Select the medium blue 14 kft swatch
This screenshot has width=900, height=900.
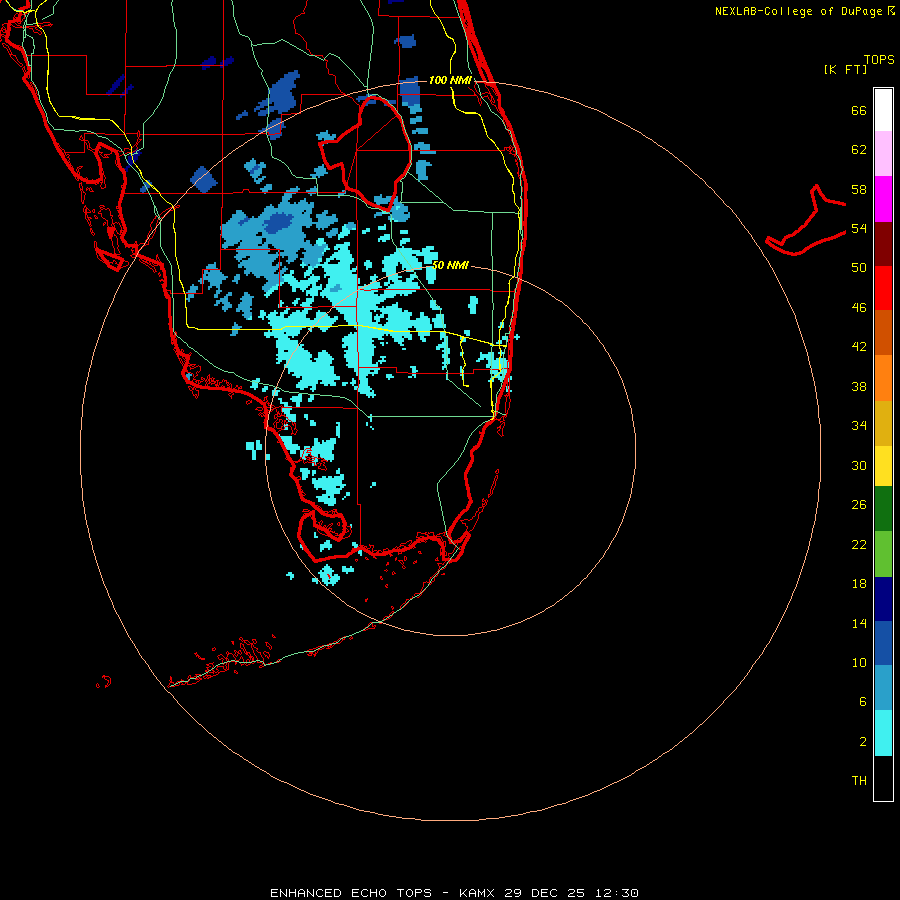883,643
